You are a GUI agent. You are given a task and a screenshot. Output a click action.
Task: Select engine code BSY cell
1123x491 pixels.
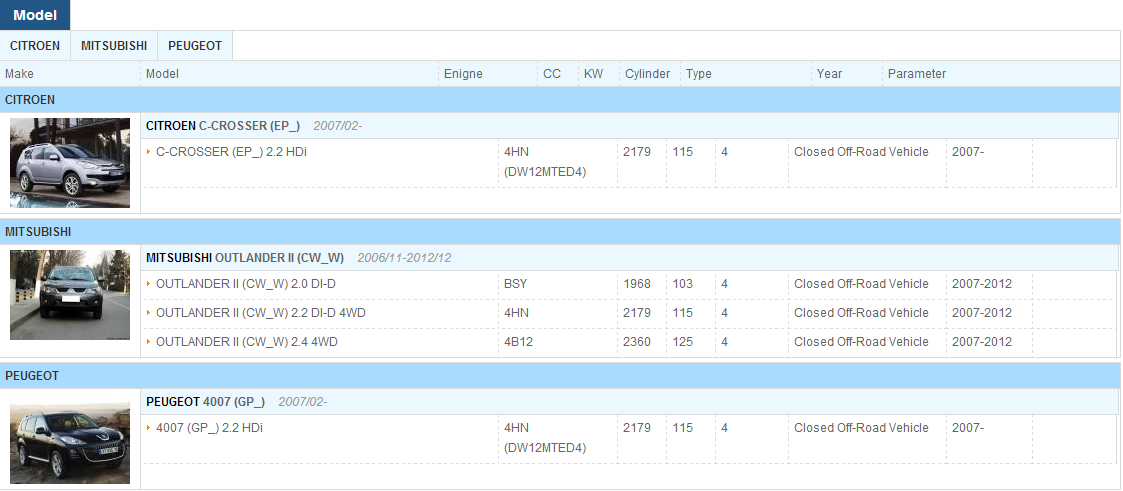pyautogui.click(x=516, y=284)
